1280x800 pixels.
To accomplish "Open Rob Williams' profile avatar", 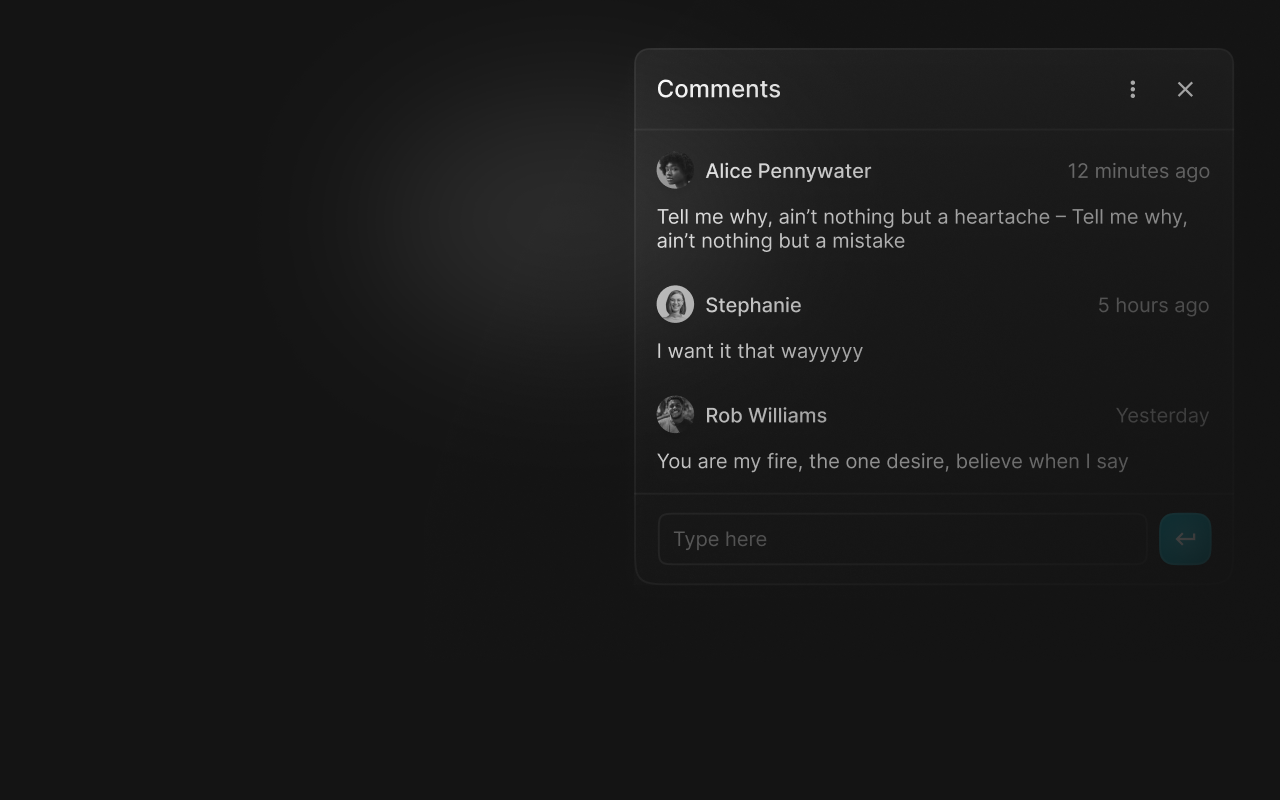I will 675,414.
